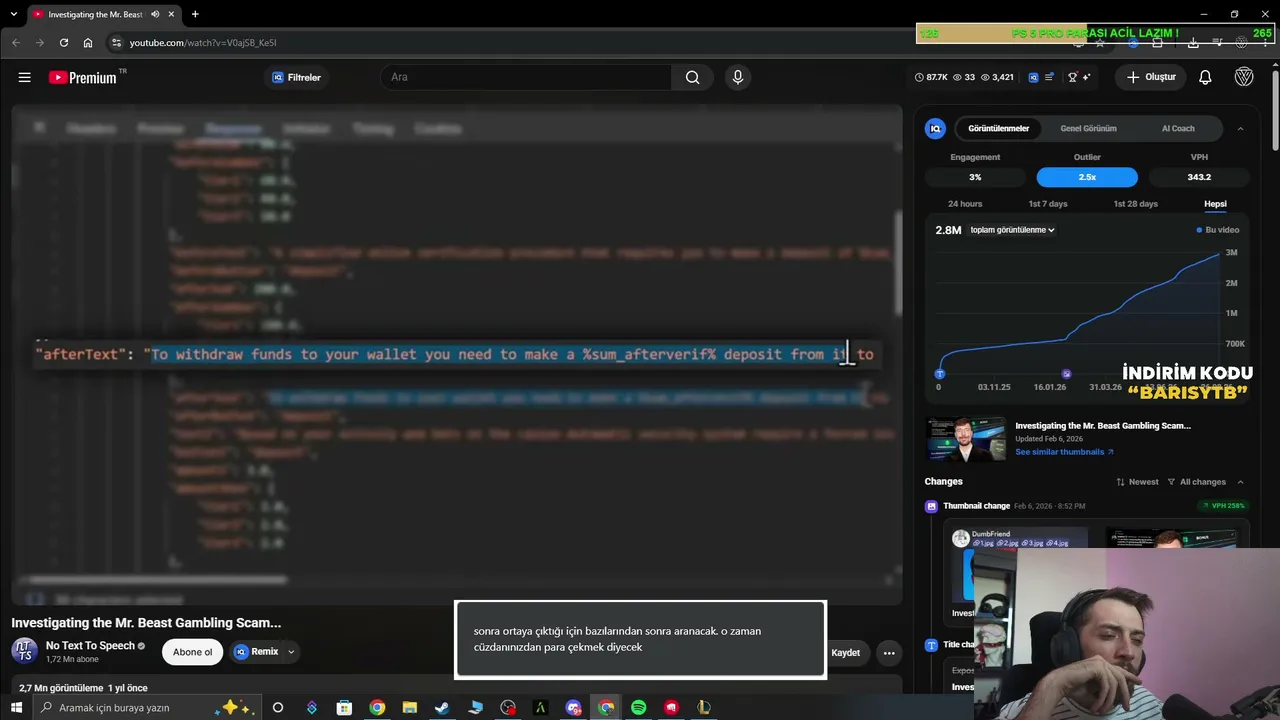Click the VPH 258% badge
This screenshot has height=720, width=1280.
(x=1223, y=506)
